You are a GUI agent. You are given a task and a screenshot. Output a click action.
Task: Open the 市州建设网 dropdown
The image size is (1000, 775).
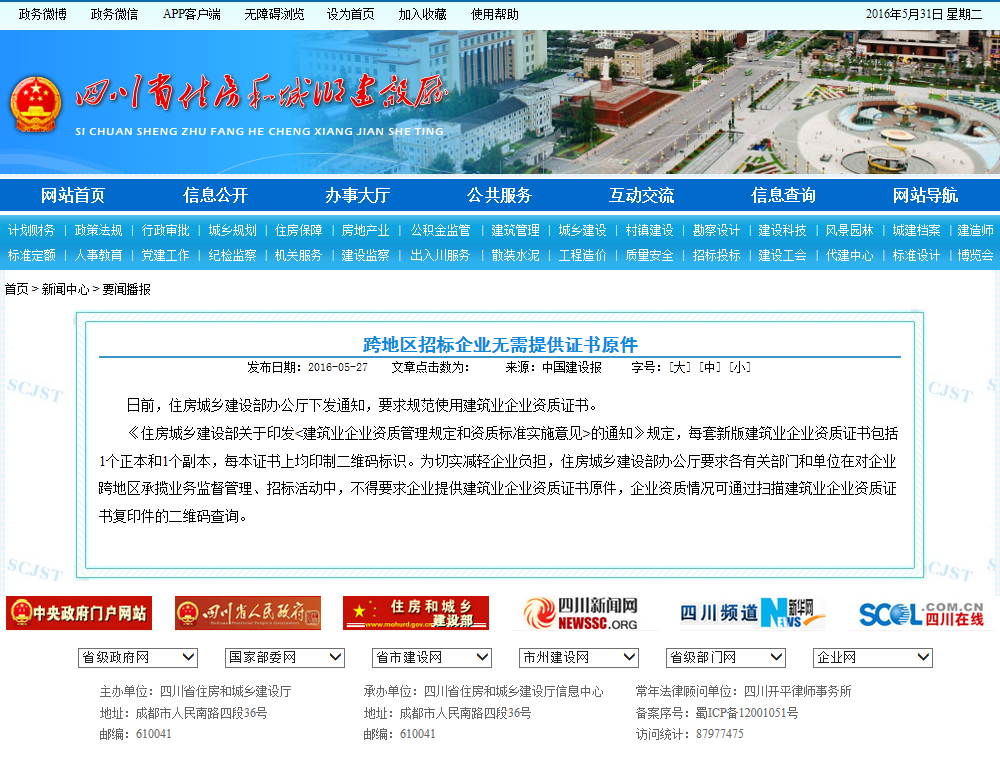(579, 657)
